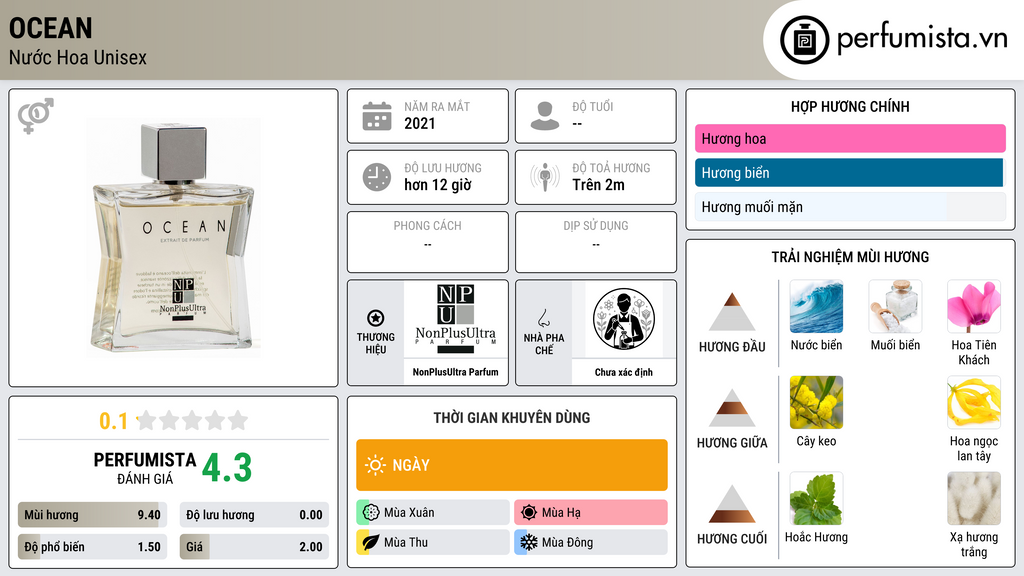
Task: Click the Nước Hoa Unisex subtitle
Action: (78, 57)
